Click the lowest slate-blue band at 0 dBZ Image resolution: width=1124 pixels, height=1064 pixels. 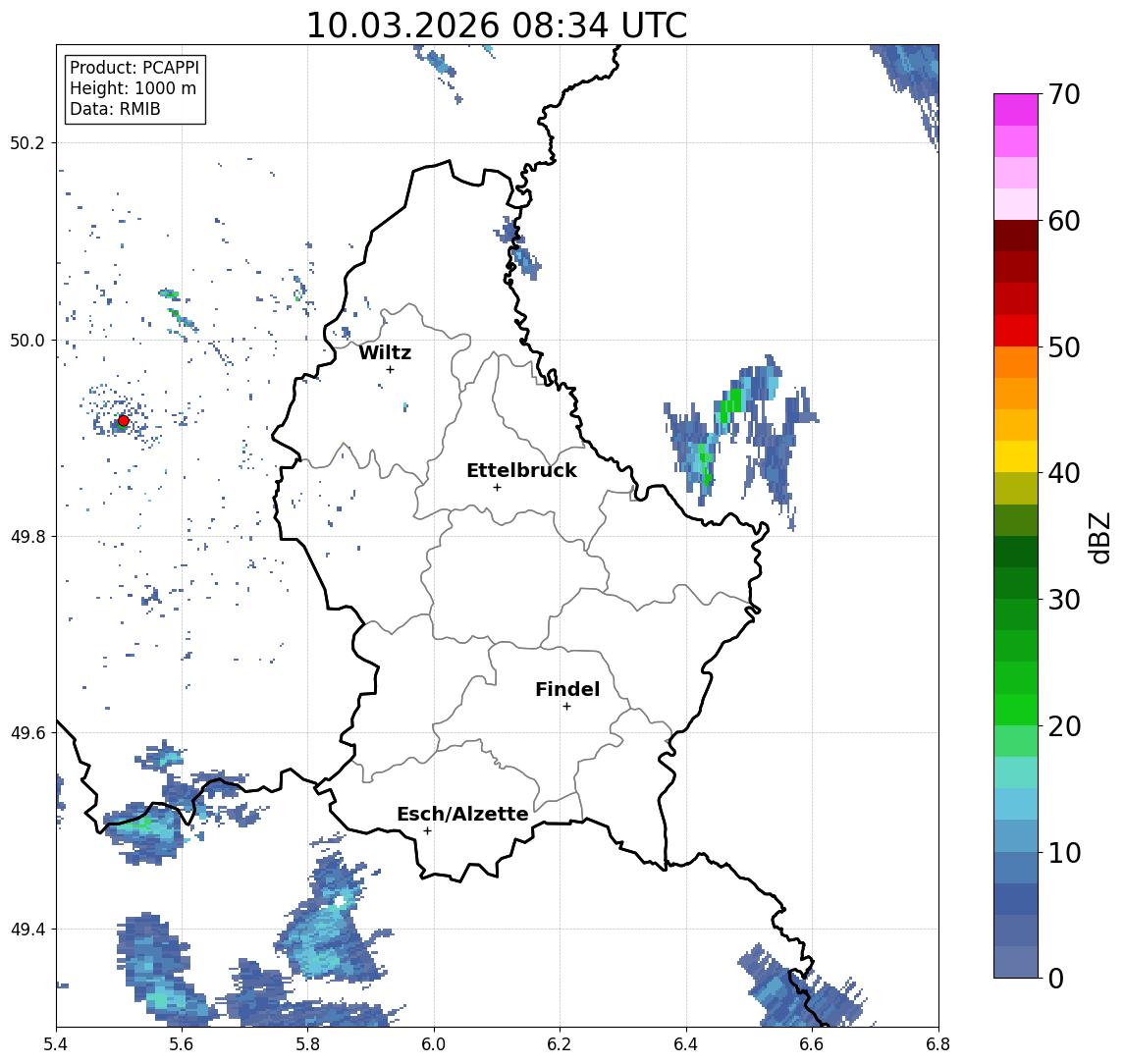click(1016, 962)
